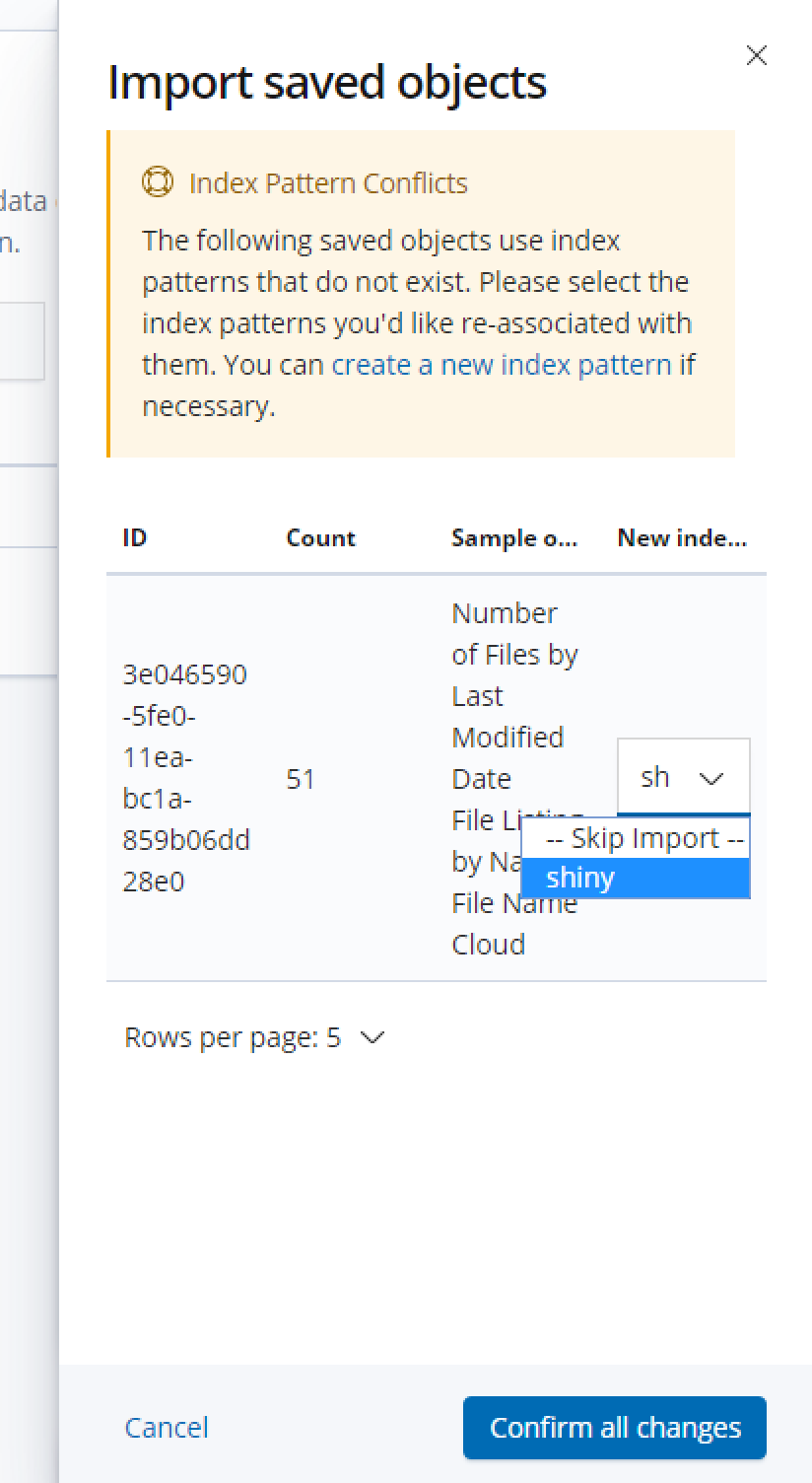812x1483 pixels.
Task: Click the Number of Files by Last Modified Date sample
Action: (x=507, y=695)
